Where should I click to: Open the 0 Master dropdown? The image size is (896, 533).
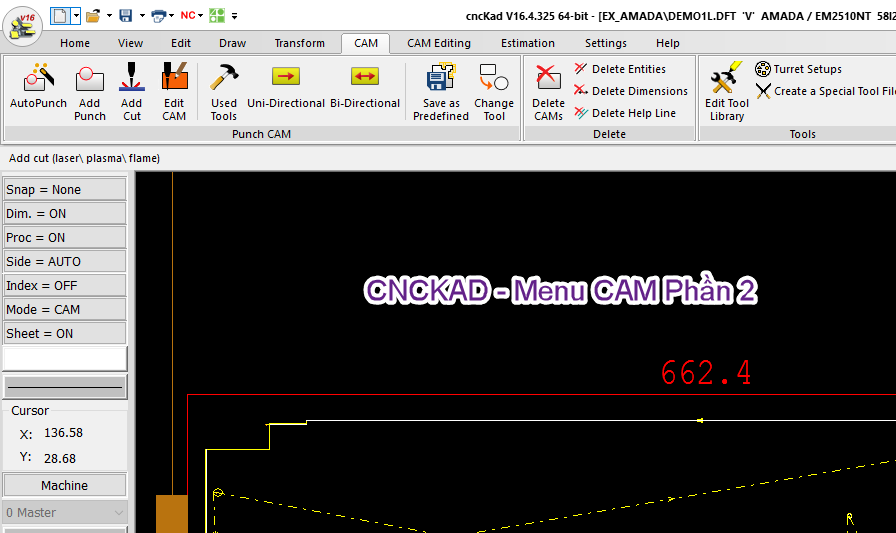(x=65, y=512)
